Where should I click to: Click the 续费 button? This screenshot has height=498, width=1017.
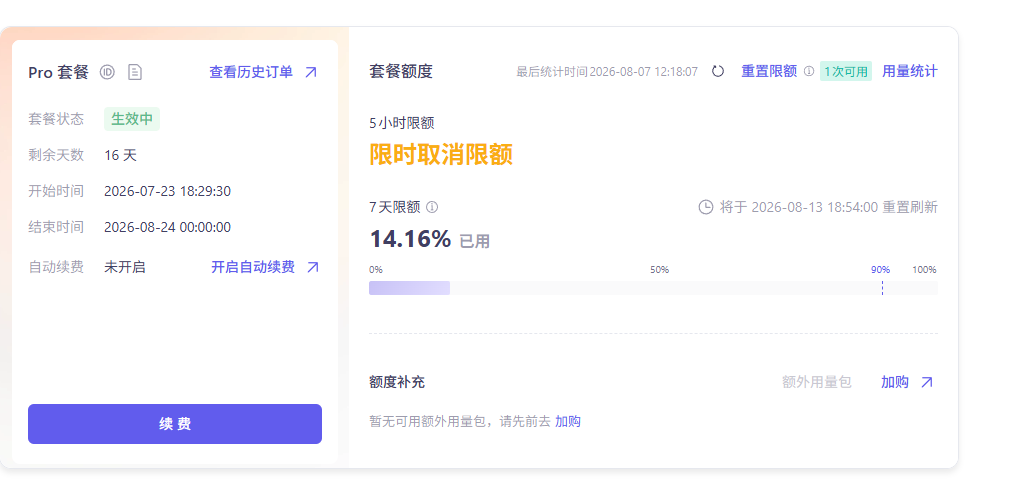click(175, 424)
